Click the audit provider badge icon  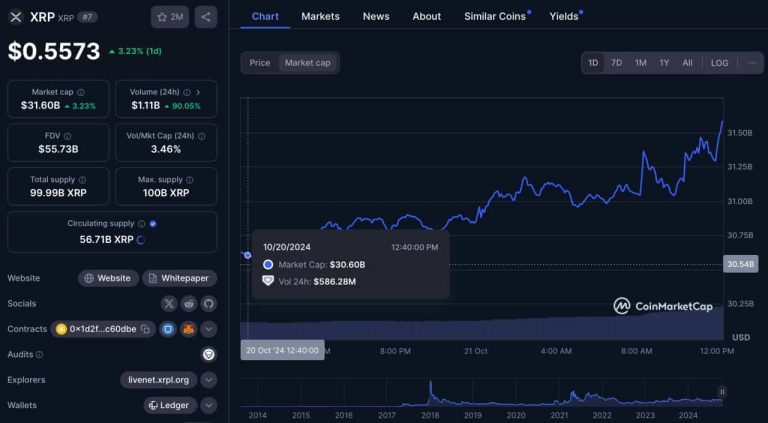tap(209, 354)
